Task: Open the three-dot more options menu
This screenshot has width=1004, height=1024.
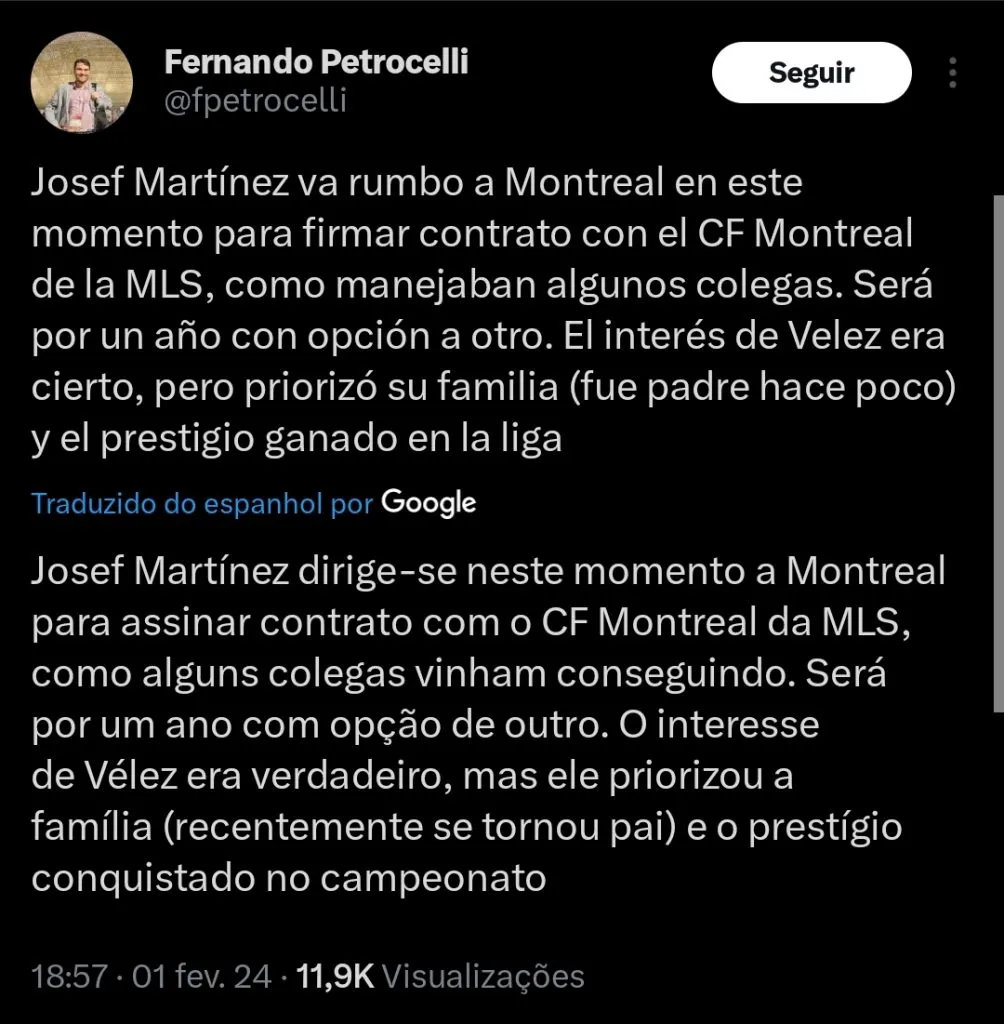Action: (x=953, y=73)
